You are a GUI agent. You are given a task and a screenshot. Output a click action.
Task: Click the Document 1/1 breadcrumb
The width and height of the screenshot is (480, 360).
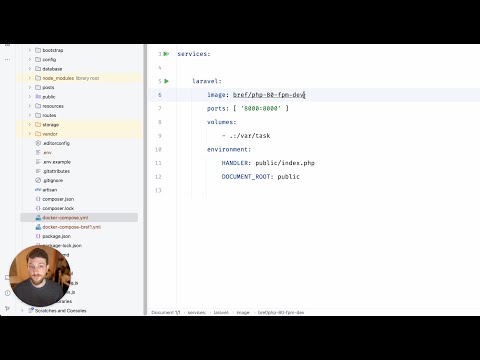pyautogui.click(x=166, y=312)
